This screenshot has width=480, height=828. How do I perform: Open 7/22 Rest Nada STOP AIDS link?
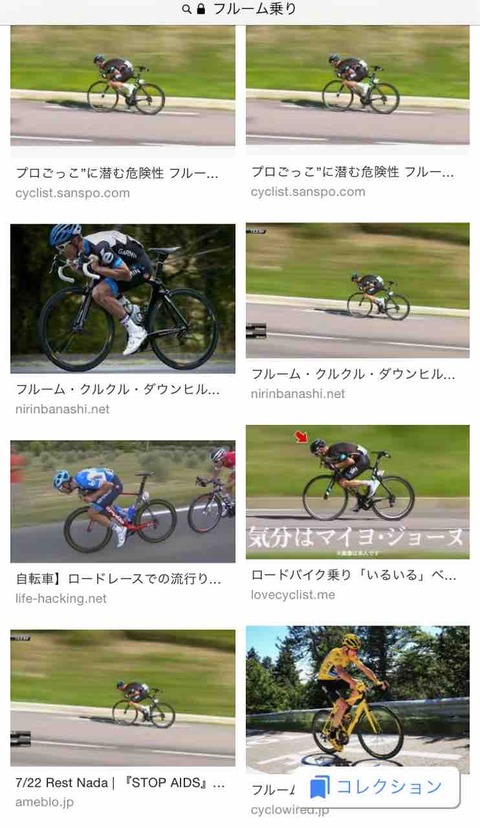tap(120, 783)
